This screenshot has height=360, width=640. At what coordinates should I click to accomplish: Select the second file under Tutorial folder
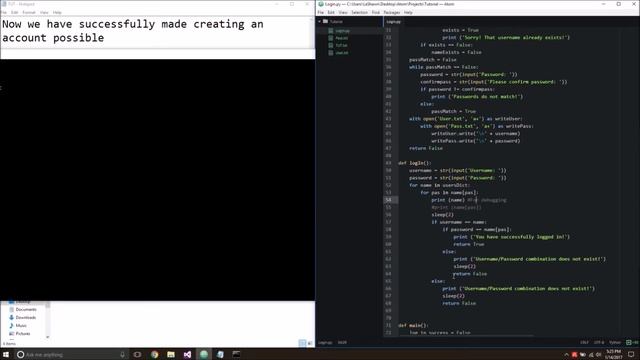click(341, 38)
